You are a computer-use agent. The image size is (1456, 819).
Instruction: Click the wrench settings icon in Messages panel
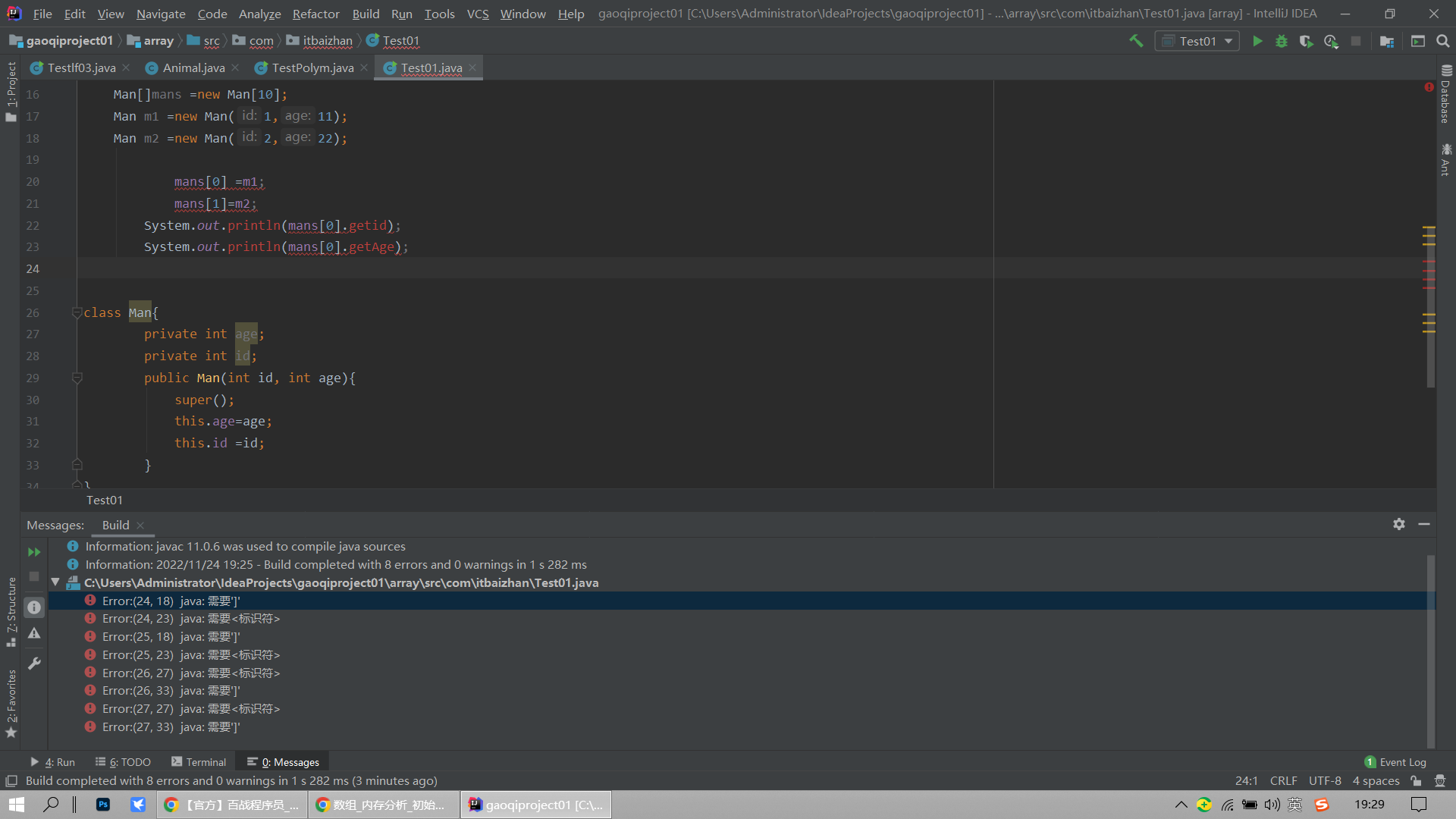tap(34, 664)
